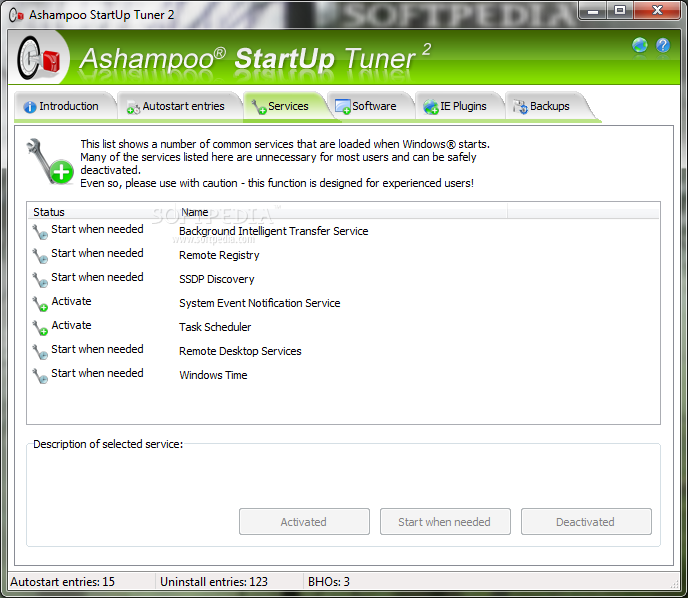
Task: Click Activate status of Task Scheduler
Action: pyautogui.click(x=72, y=325)
